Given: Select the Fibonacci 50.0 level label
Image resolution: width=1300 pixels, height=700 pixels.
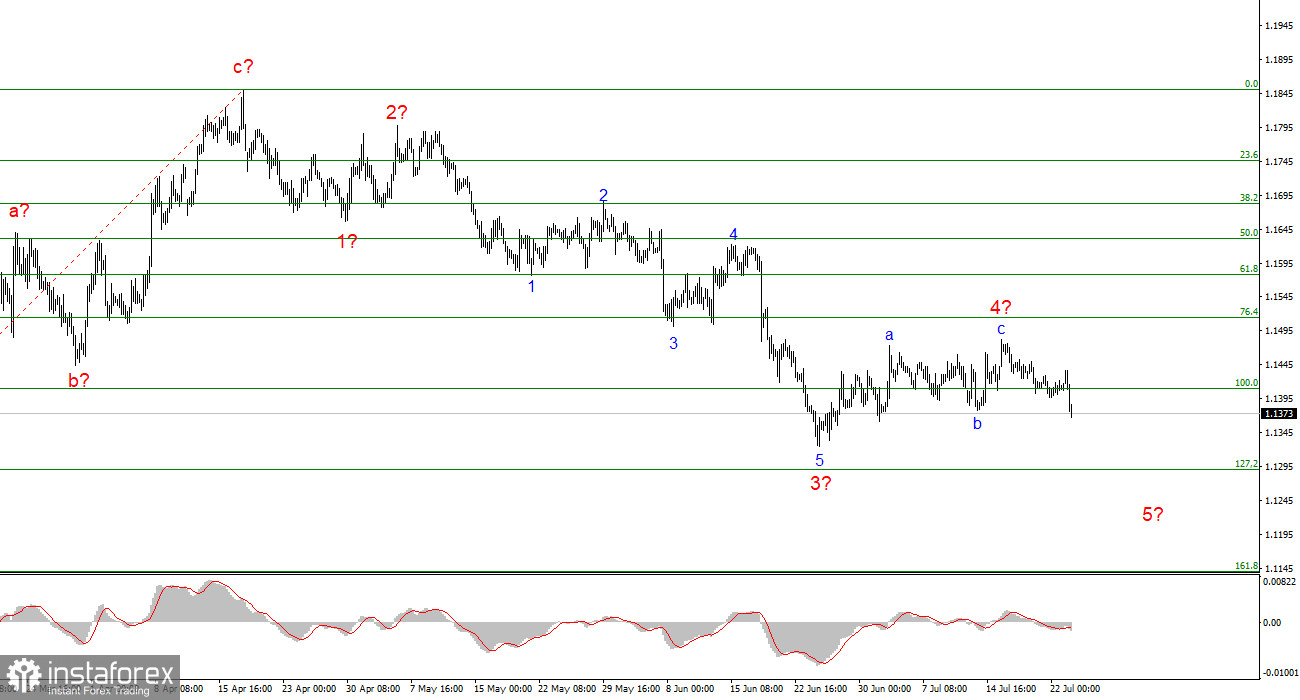Looking at the screenshot, I should 1249,232.
